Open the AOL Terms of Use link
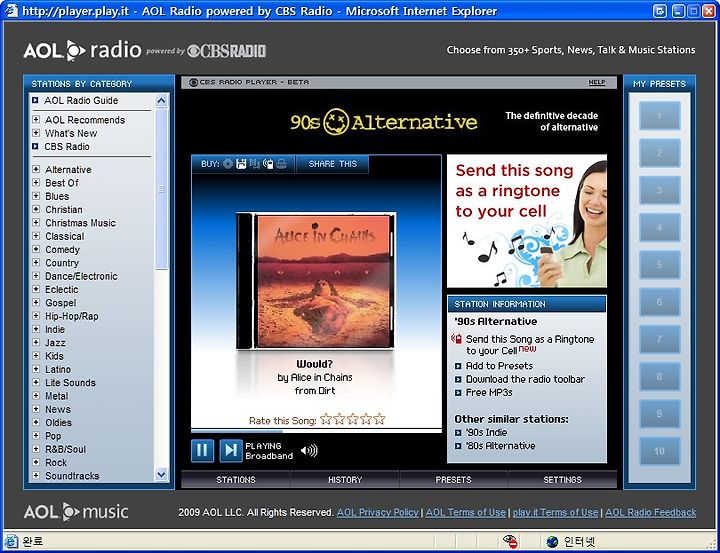Viewport: 720px width, 553px height. tap(466, 513)
